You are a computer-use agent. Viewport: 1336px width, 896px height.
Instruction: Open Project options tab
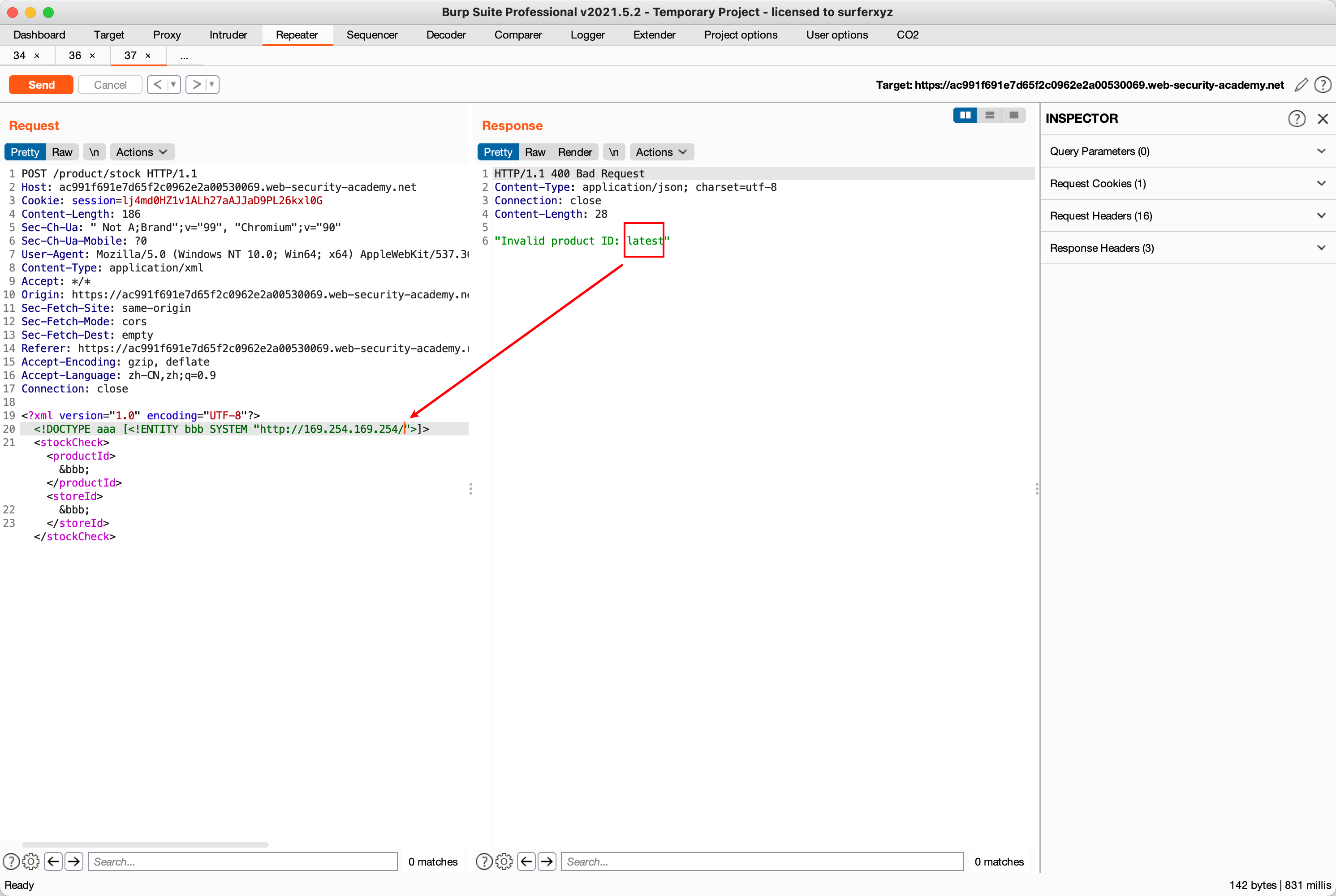pos(741,35)
